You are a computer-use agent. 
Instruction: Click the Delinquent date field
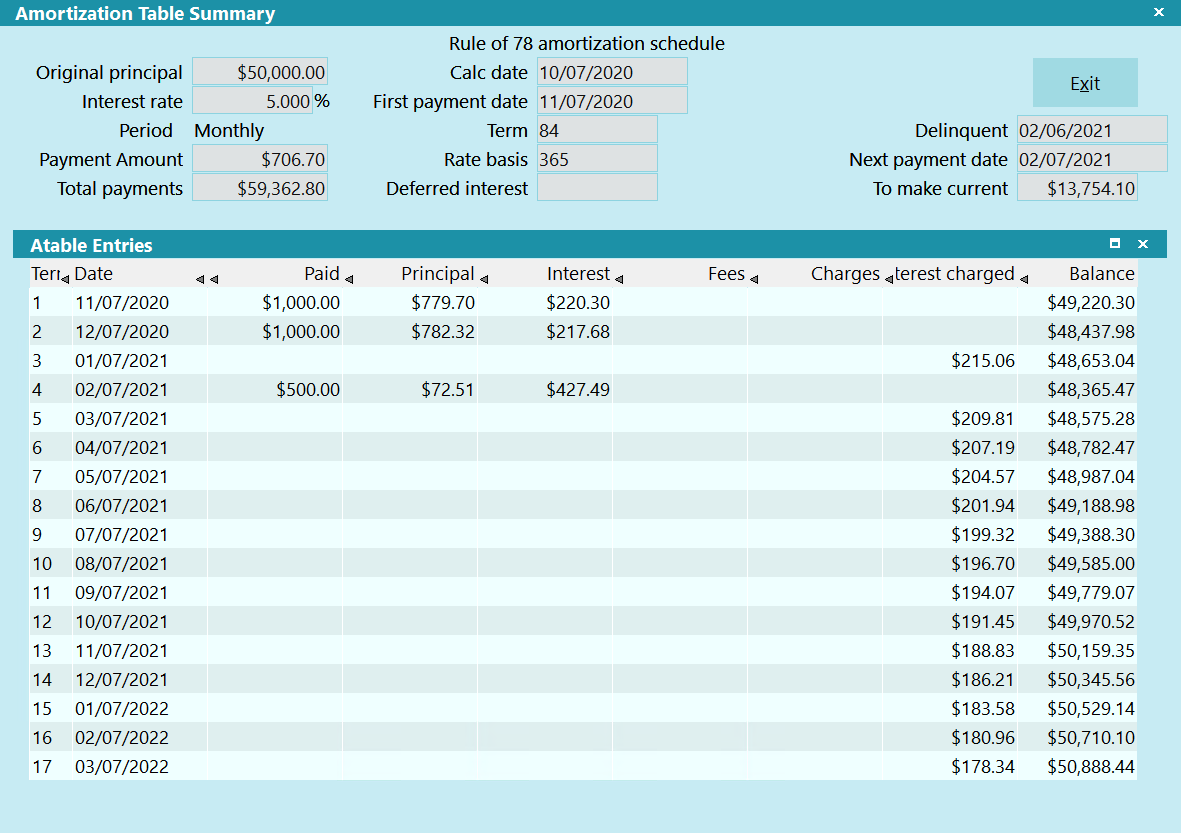[x=1092, y=130]
